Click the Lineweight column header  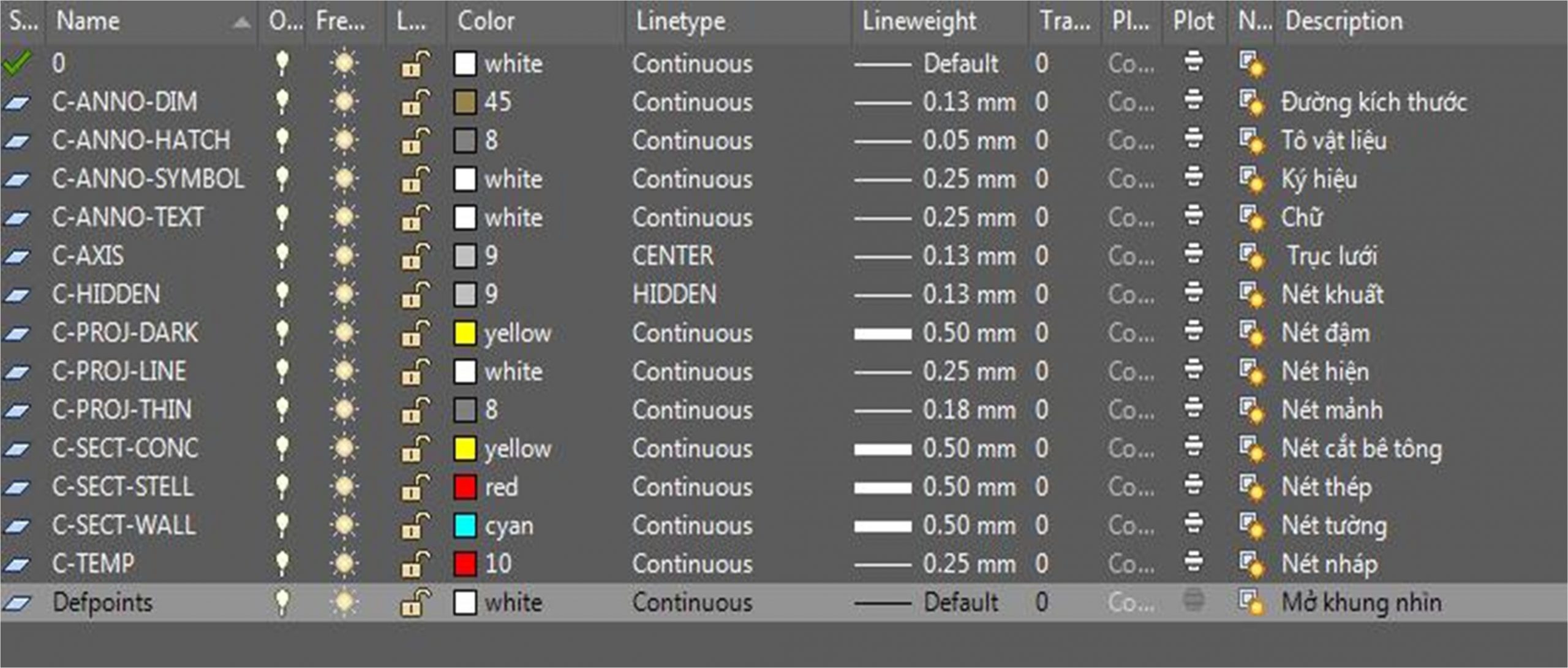point(919,21)
